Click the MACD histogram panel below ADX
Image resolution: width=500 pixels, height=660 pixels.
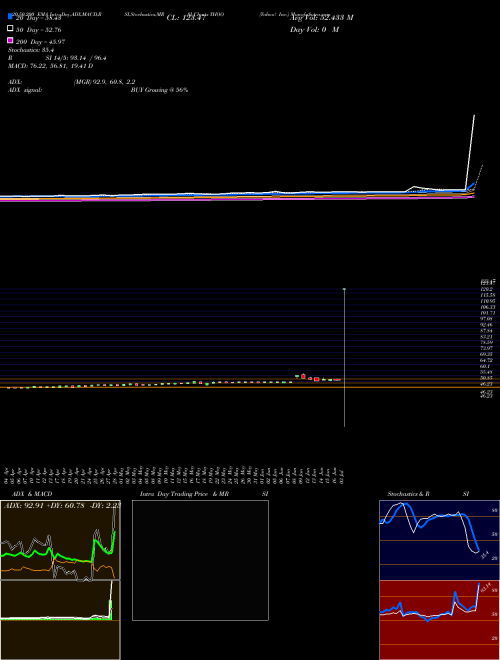(60, 620)
